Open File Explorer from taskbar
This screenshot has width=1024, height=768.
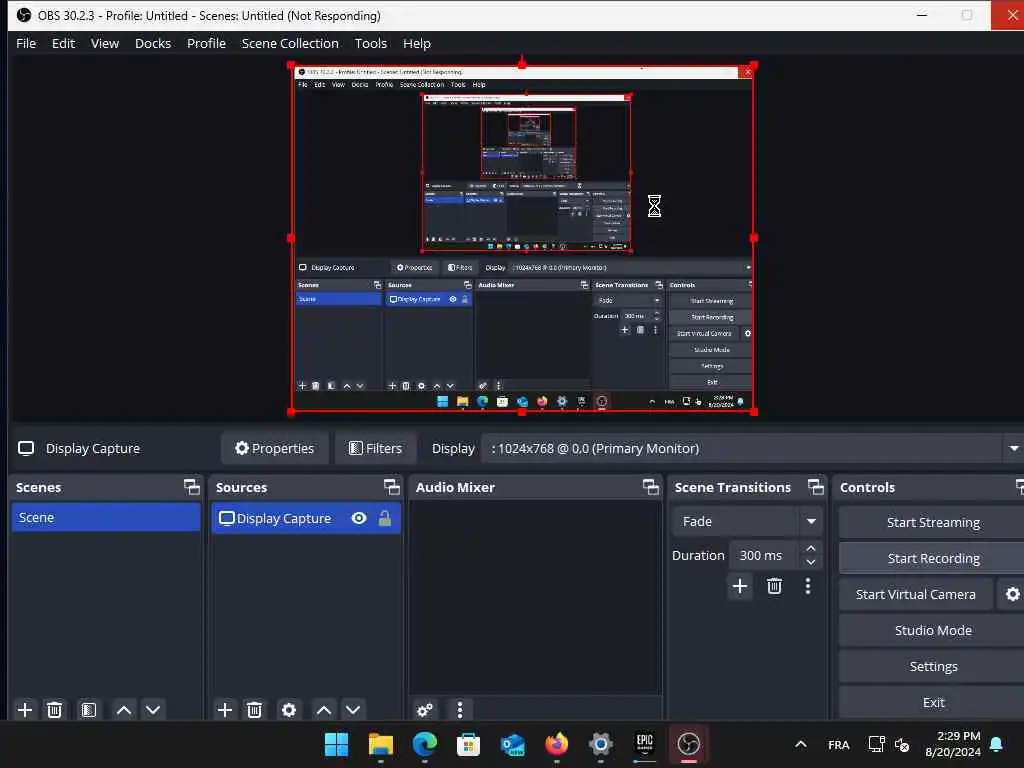tap(381, 744)
